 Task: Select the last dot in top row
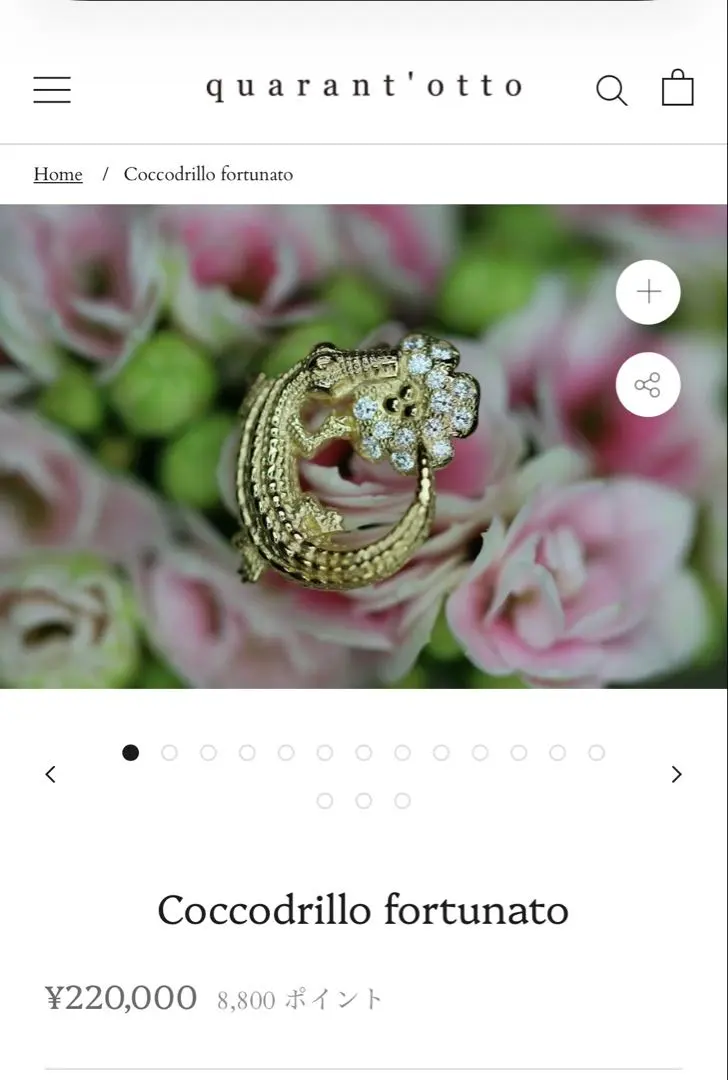[596, 753]
